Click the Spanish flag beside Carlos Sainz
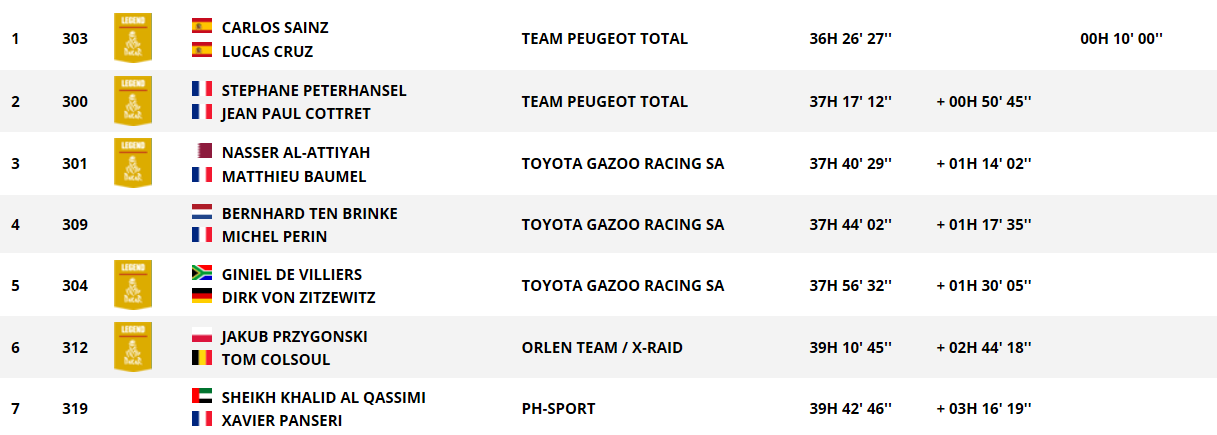The width and height of the screenshot is (1217, 435). coord(202,27)
